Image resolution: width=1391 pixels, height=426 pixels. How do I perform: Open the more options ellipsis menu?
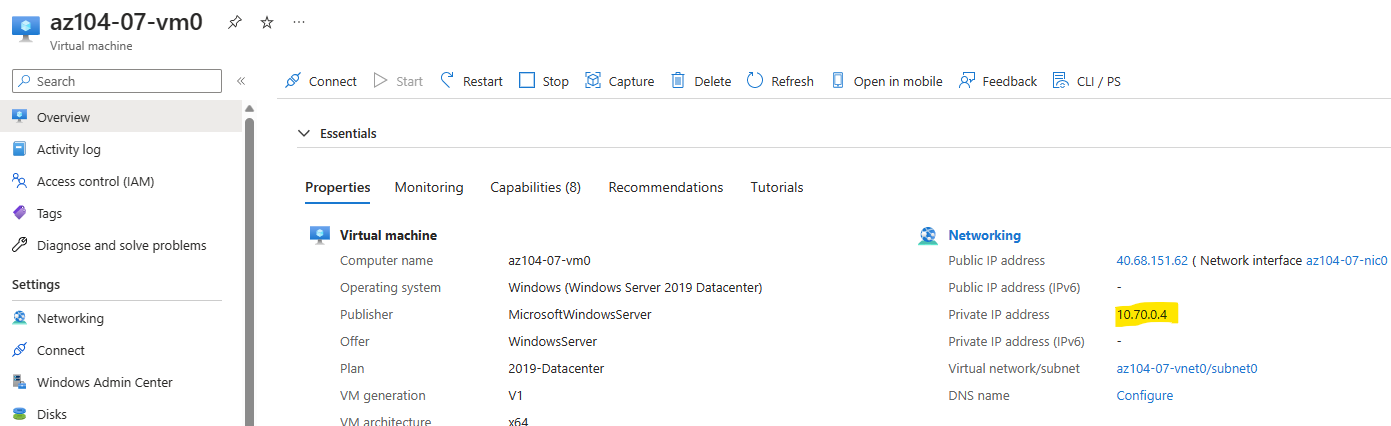click(x=300, y=22)
